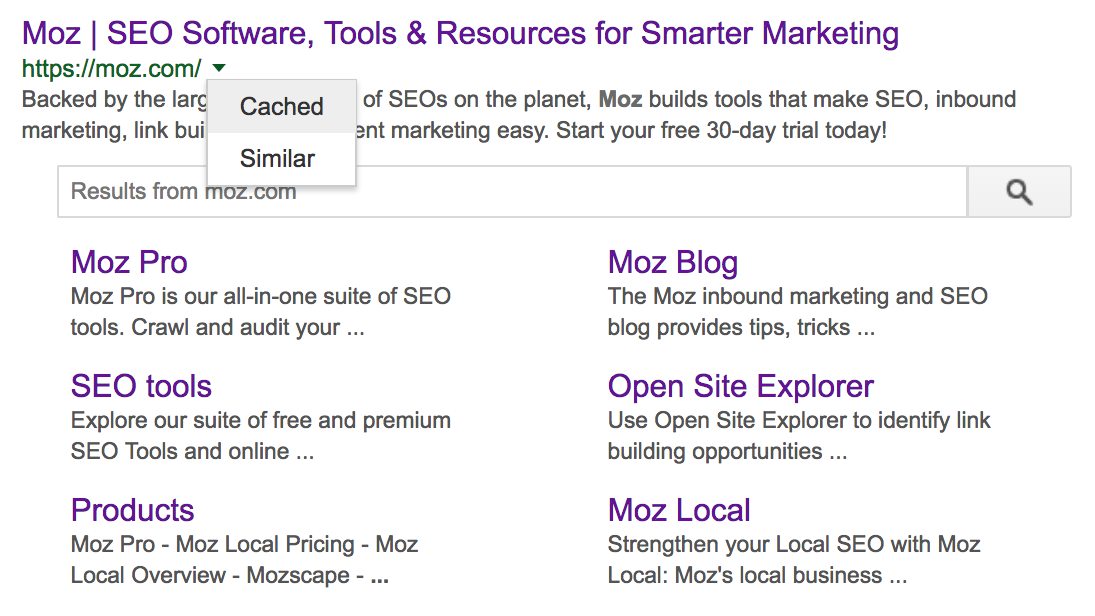Screen dimensions: 1095x616
Task: Go to the Moz Local link
Action: point(678,510)
